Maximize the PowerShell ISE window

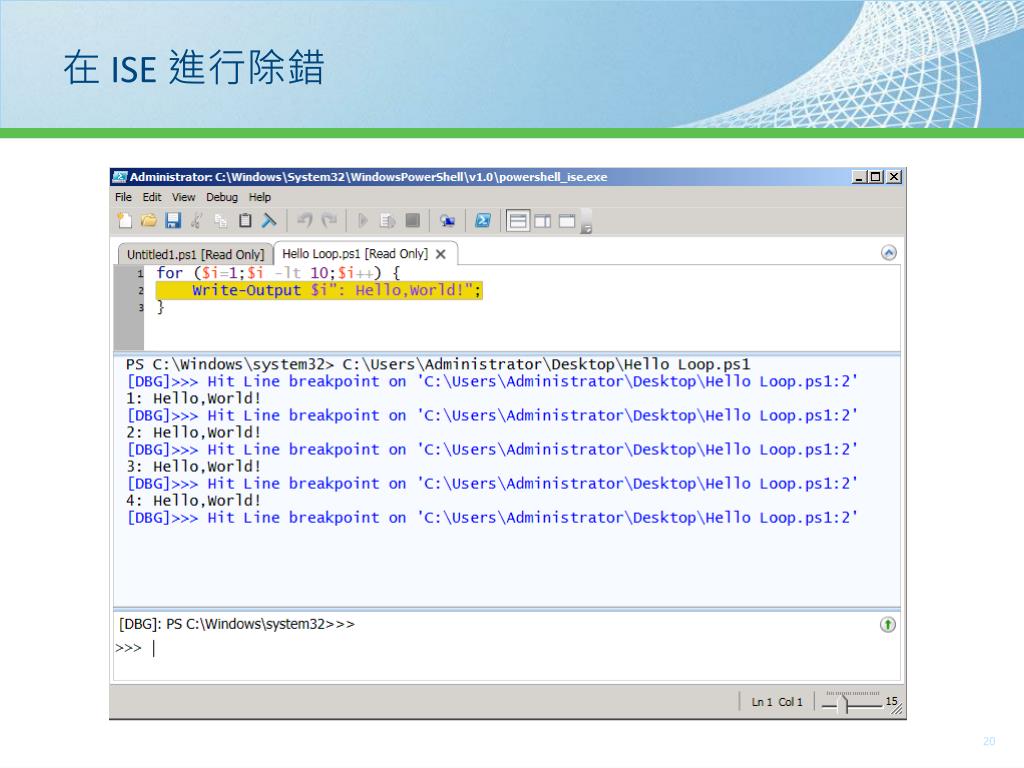876,176
